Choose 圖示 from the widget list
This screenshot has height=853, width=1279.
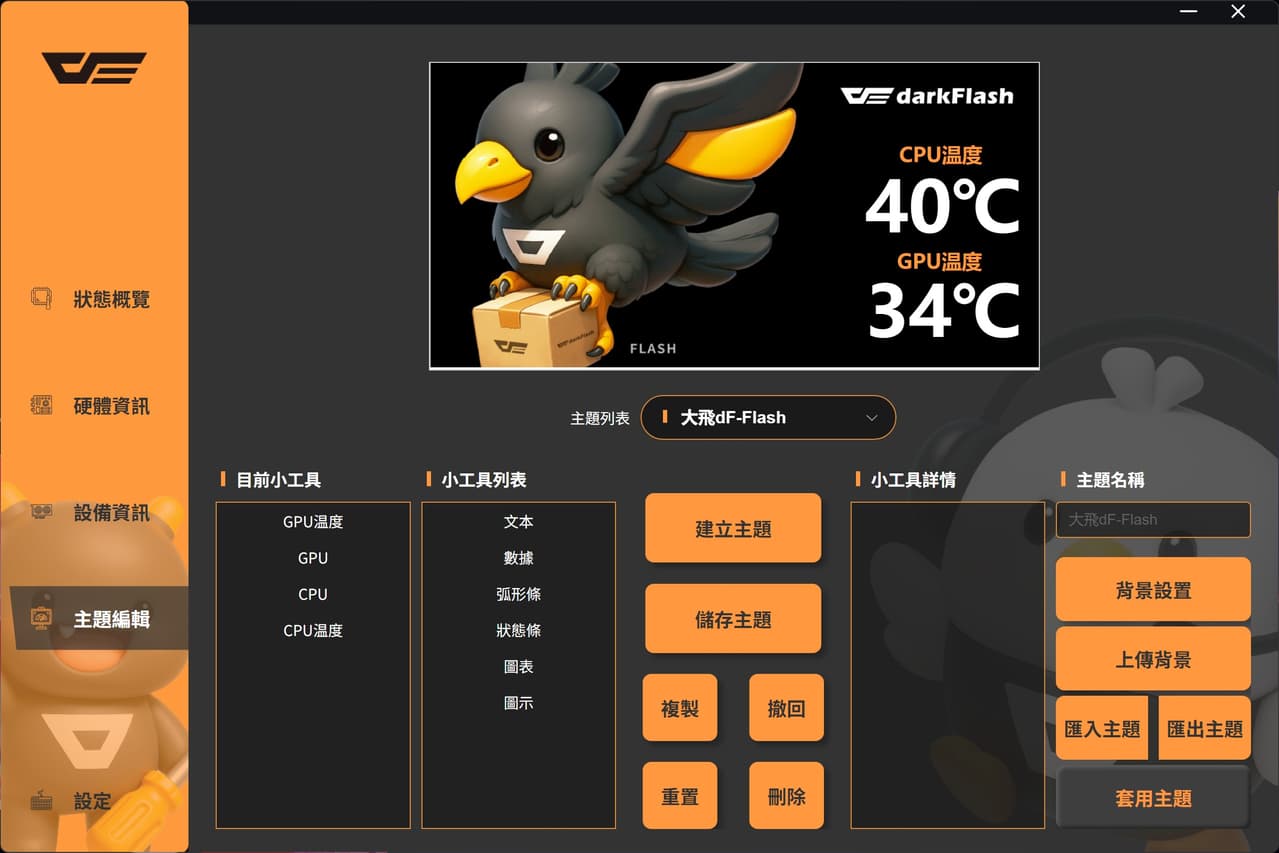[x=518, y=703]
